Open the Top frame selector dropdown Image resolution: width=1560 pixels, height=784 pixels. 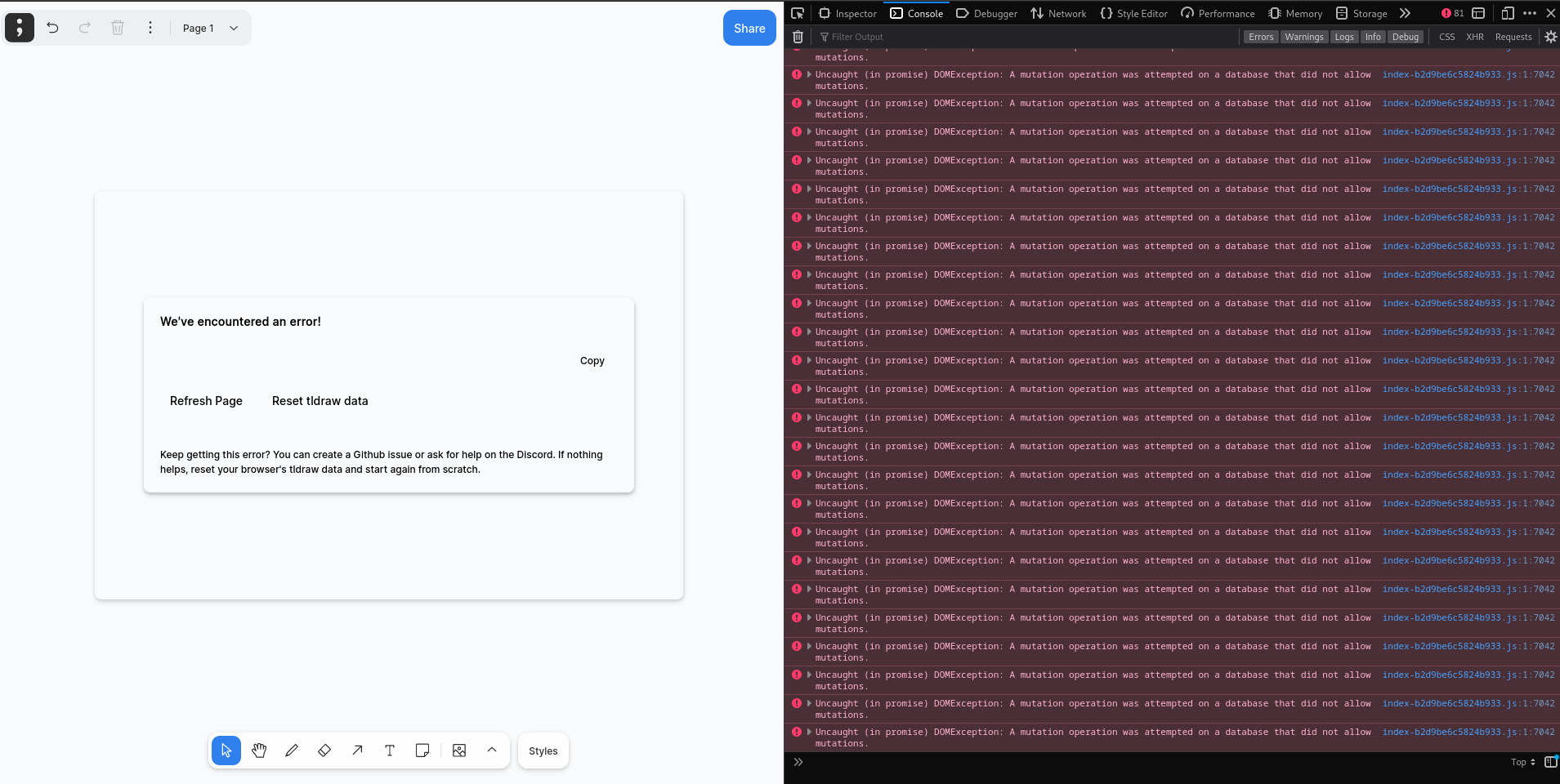coord(1522,762)
